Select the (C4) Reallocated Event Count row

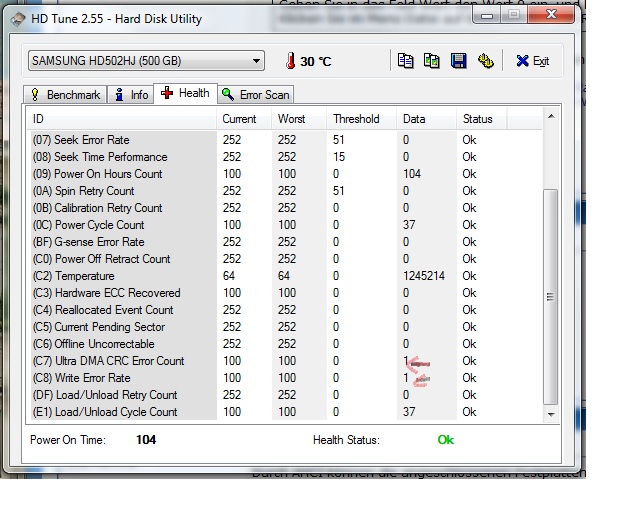click(284, 310)
